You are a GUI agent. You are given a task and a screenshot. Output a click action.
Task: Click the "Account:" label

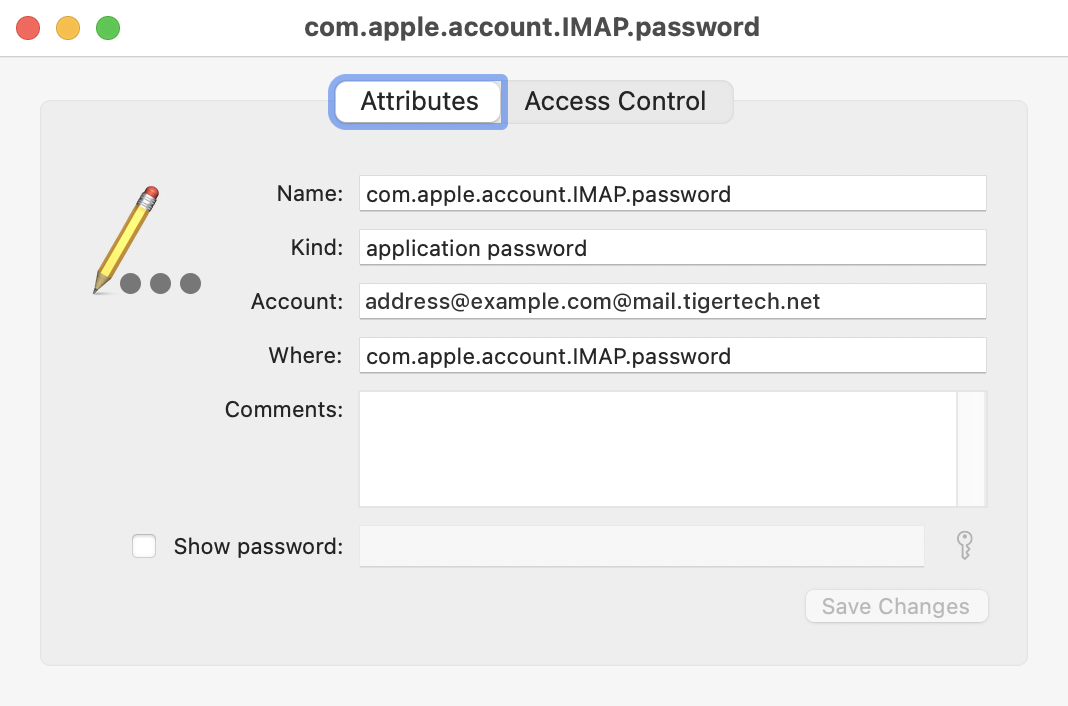(x=297, y=301)
